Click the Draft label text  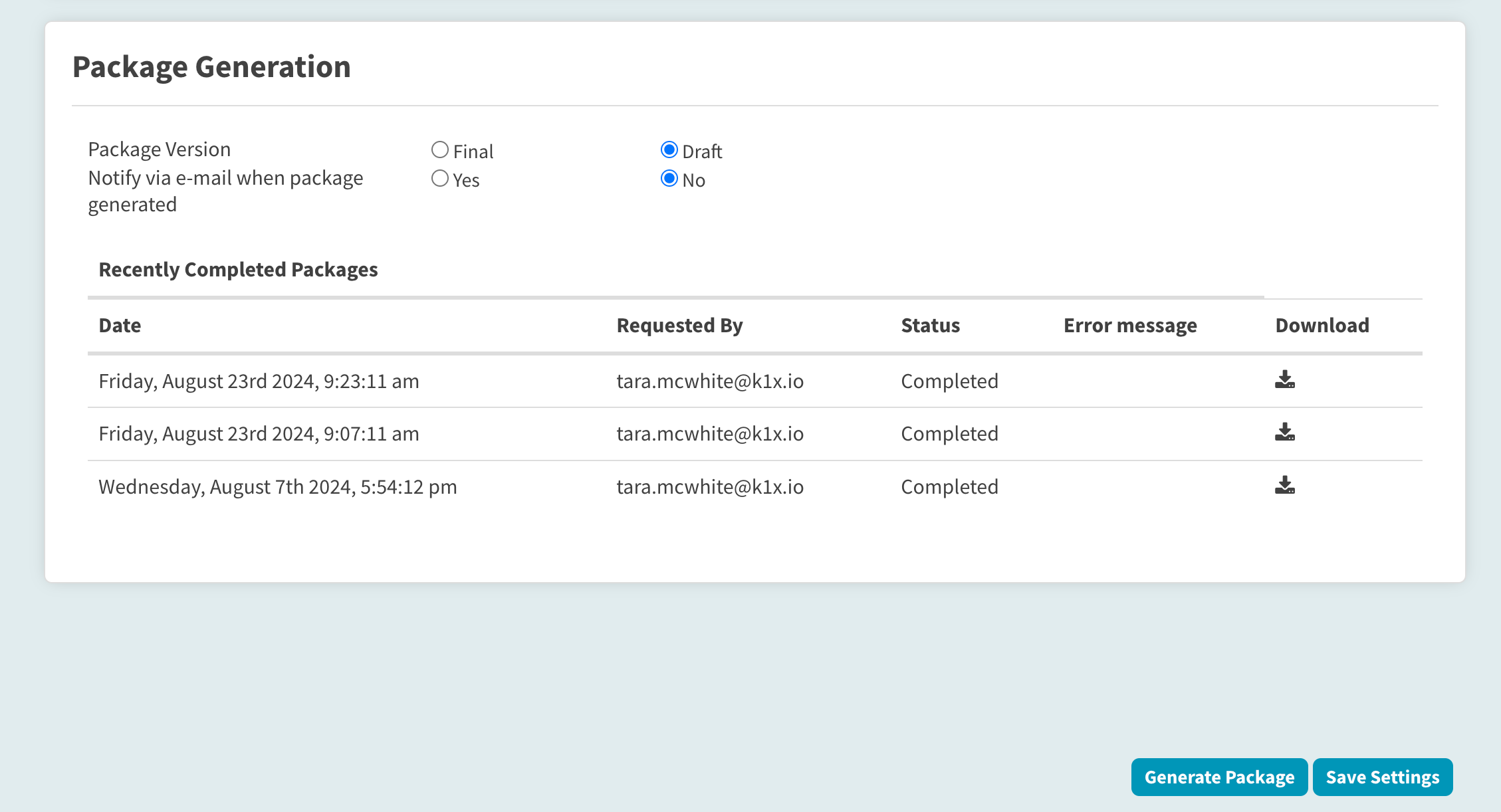[702, 152]
